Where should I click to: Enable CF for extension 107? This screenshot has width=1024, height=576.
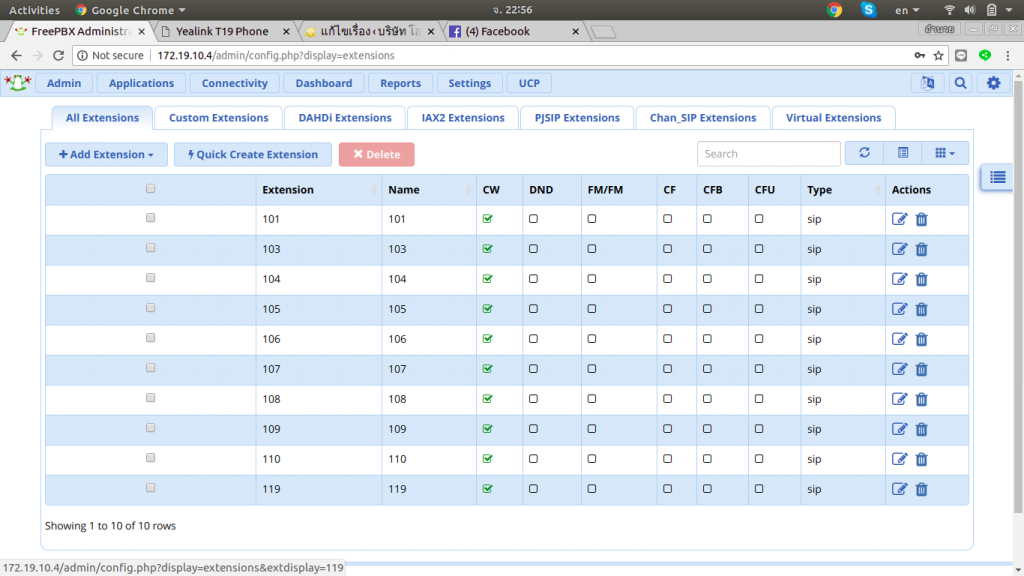pyautogui.click(x=667, y=369)
